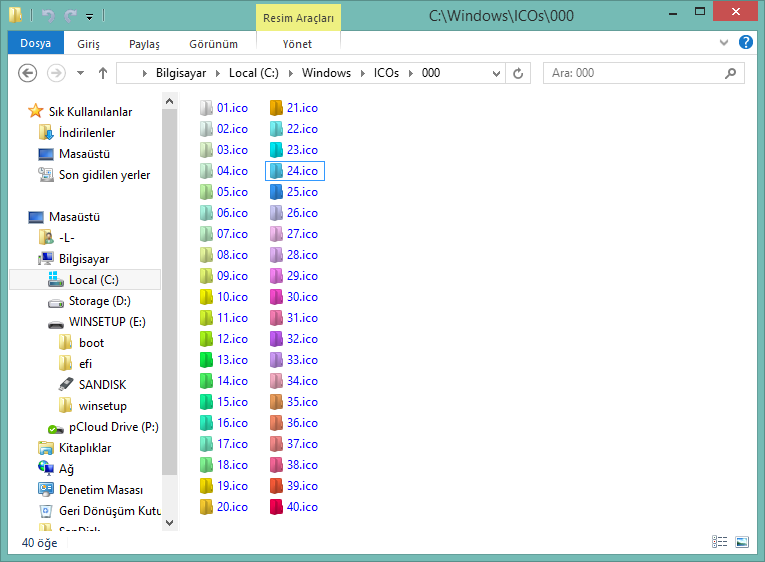Viewport: 765px width, 562px height.
Task: Select the amber 20.ico folder icon
Action: [x=206, y=506]
